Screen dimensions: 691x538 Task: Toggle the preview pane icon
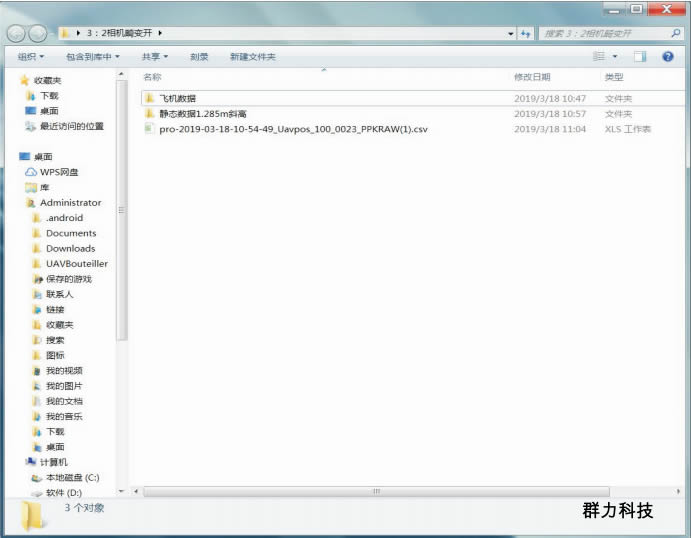point(640,57)
